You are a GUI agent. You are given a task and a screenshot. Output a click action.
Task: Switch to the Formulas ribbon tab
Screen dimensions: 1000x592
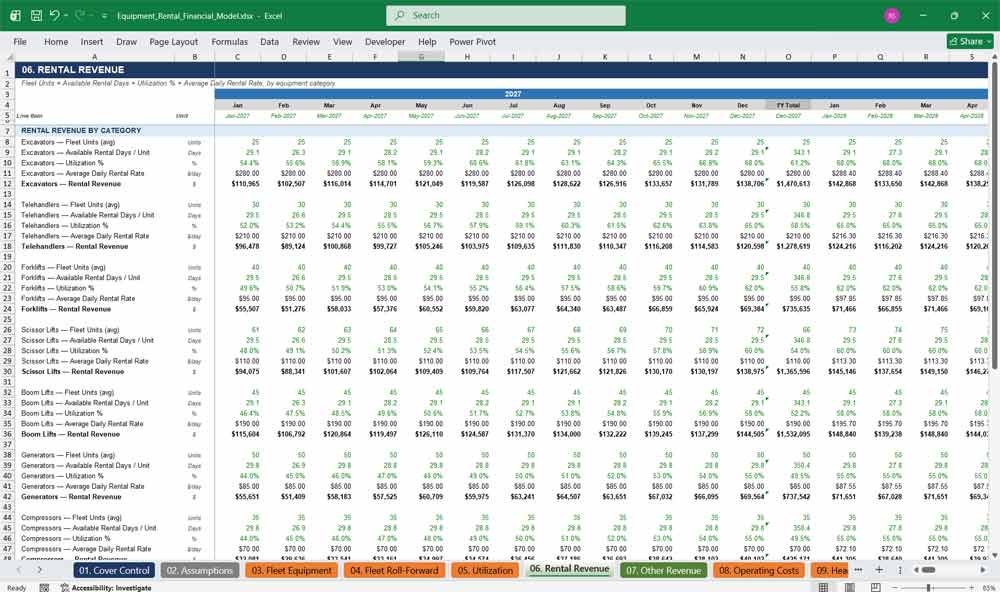pos(230,41)
